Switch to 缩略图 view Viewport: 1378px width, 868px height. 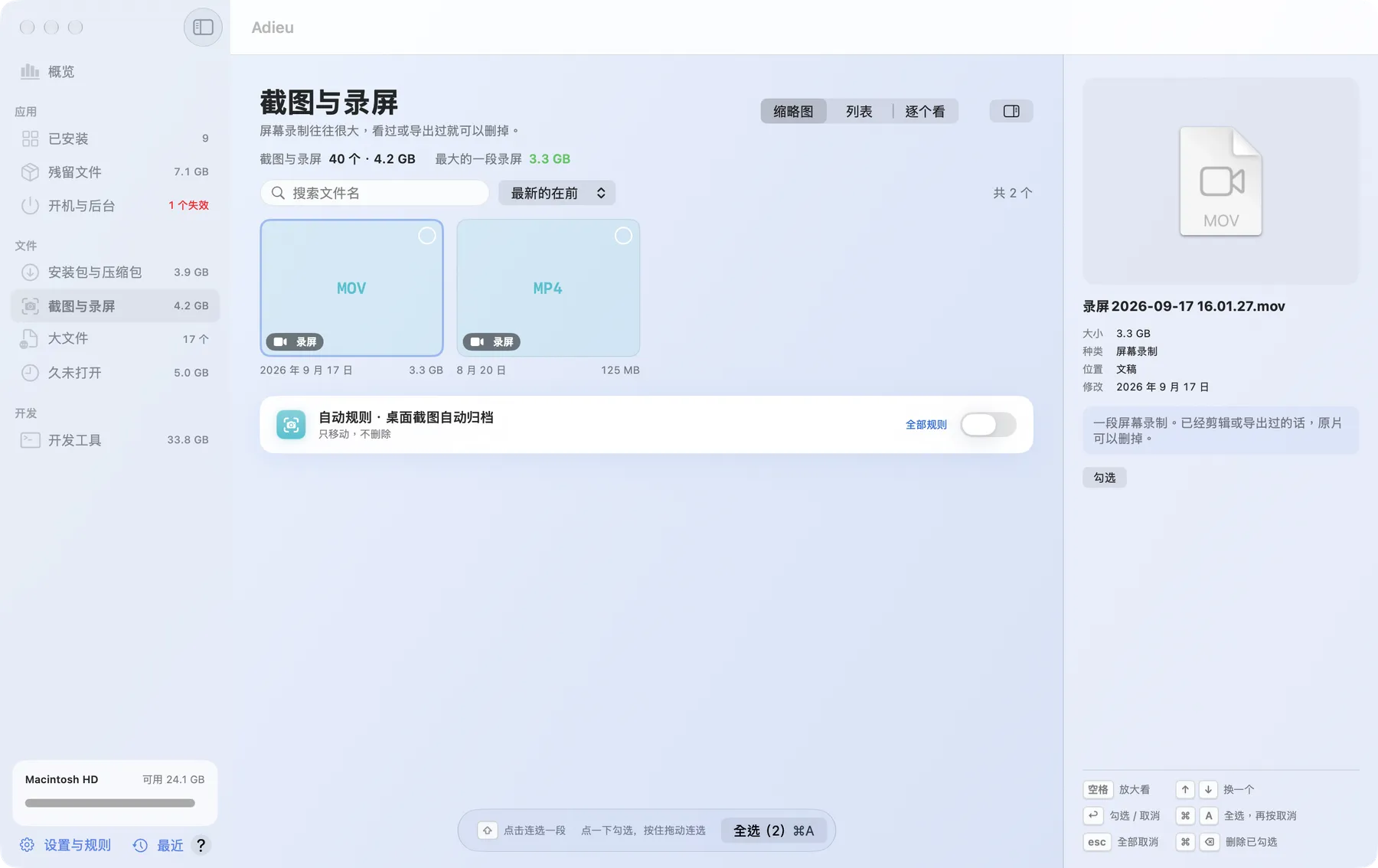pos(793,111)
